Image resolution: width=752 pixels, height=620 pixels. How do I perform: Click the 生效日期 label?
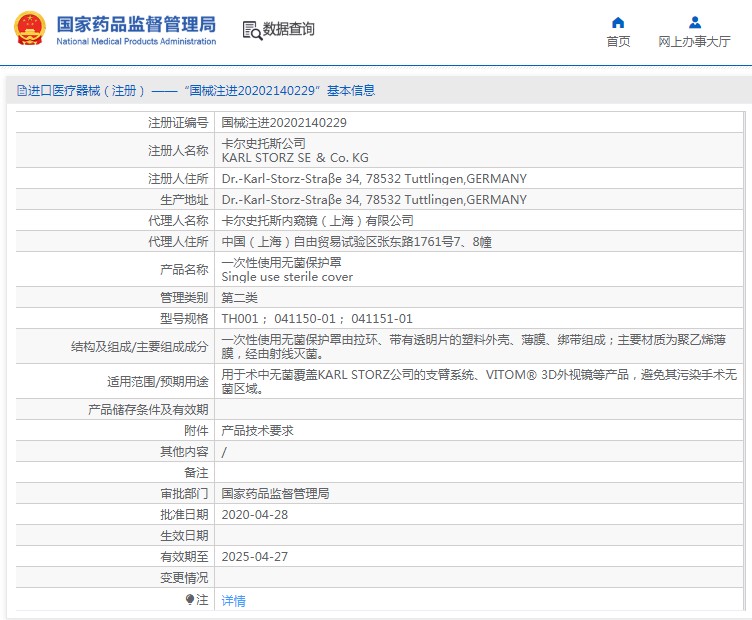[184, 536]
